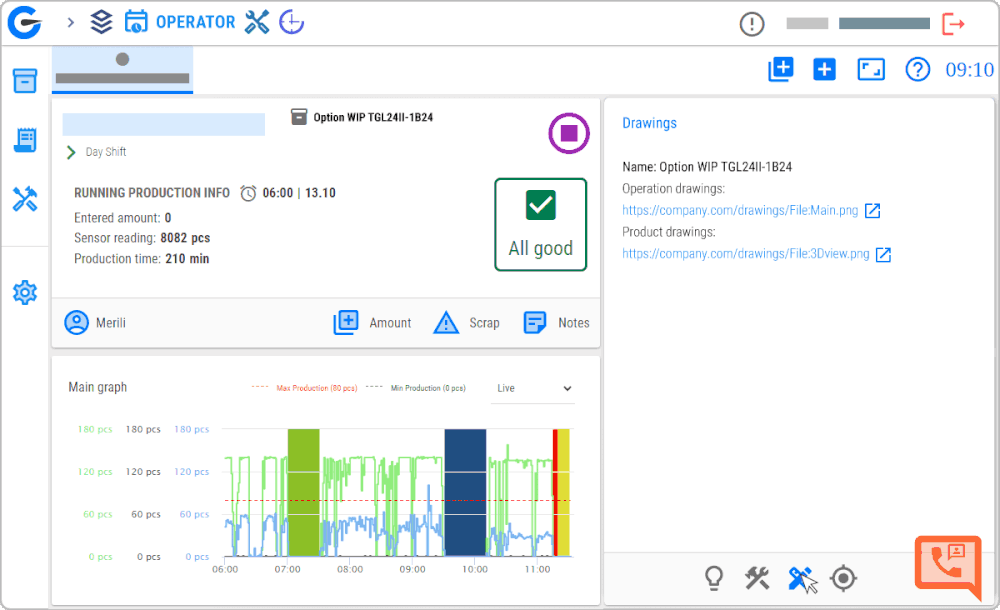Click the Option WIP TGL24II-1B24 product label
The height and width of the screenshot is (610, 1000).
pyautogui.click(x=372, y=117)
